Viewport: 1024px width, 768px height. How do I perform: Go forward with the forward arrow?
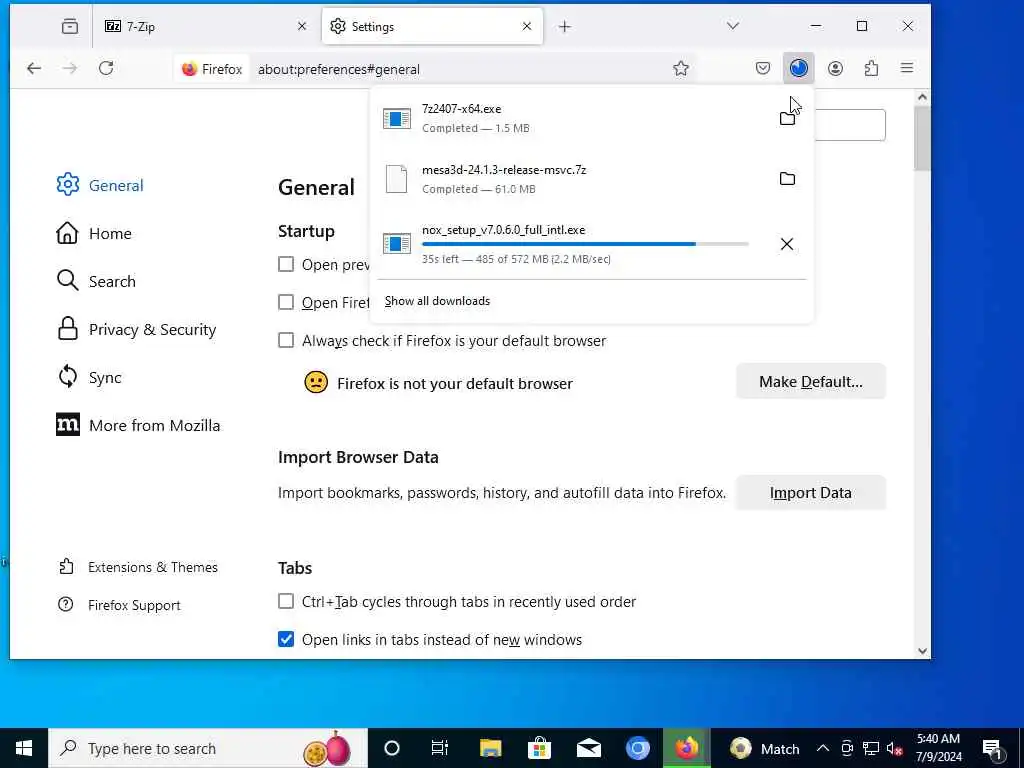click(x=70, y=68)
